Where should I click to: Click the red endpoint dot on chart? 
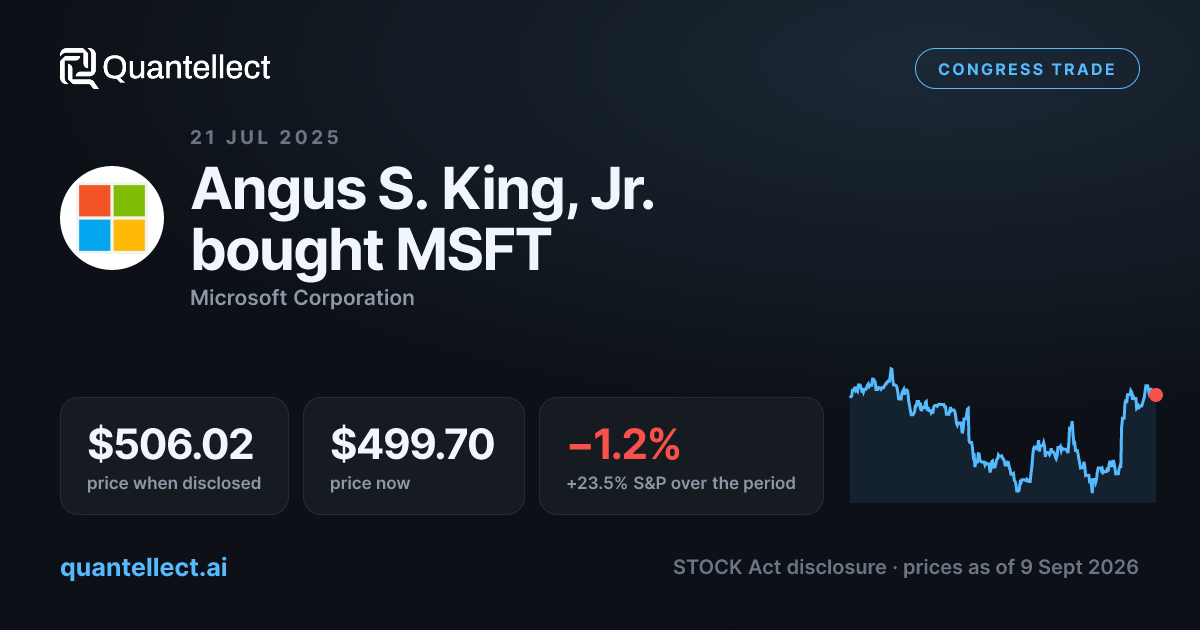pos(1156,395)
